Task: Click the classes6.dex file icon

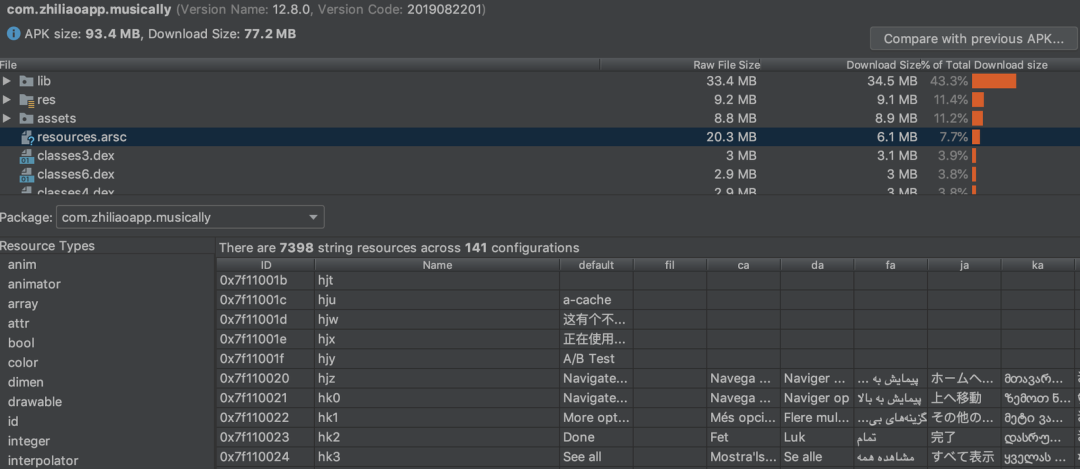Action: 27,174
